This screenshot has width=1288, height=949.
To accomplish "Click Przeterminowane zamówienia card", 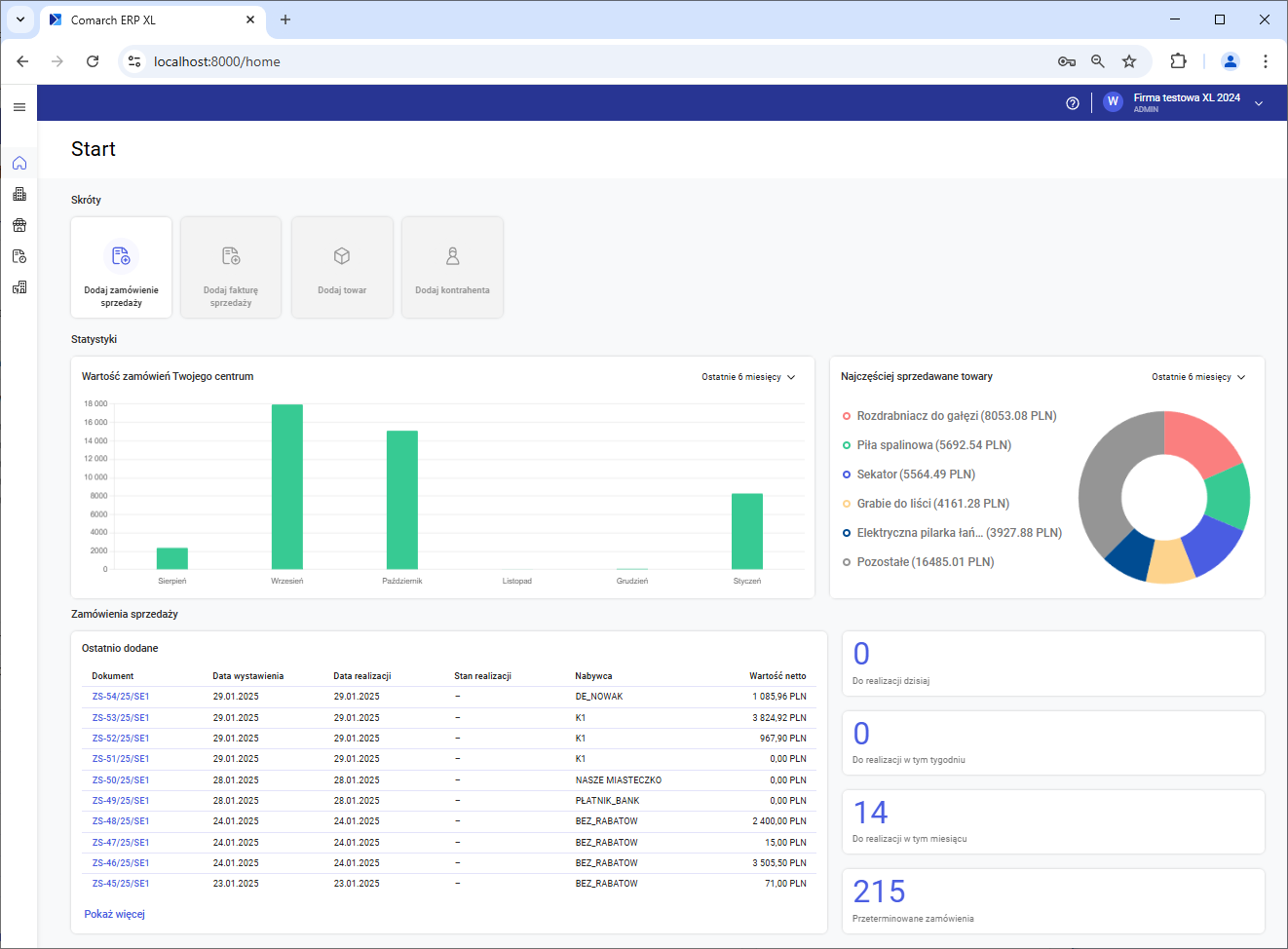I will (x=1053, y=901).
